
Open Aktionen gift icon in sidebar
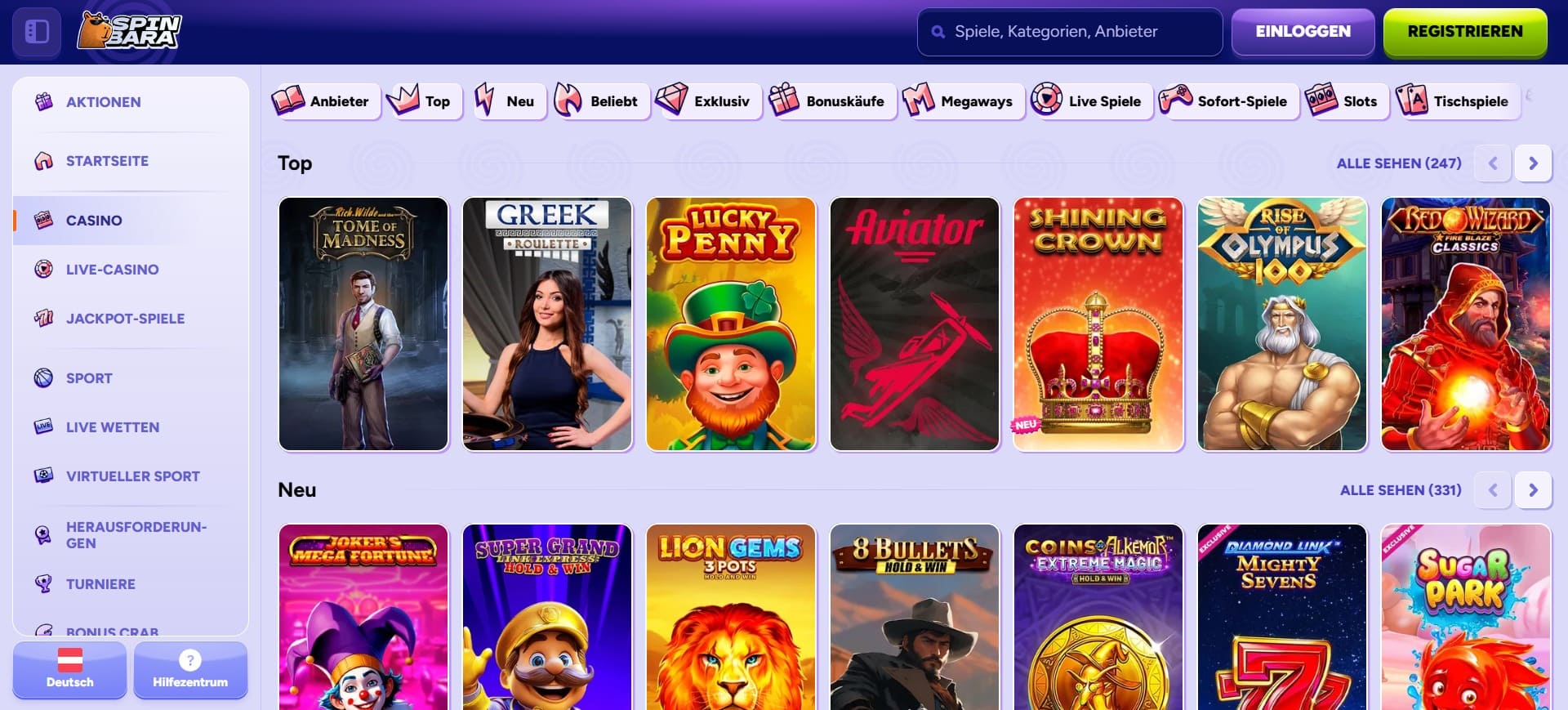pyautogui.click(x=44, y=102)
